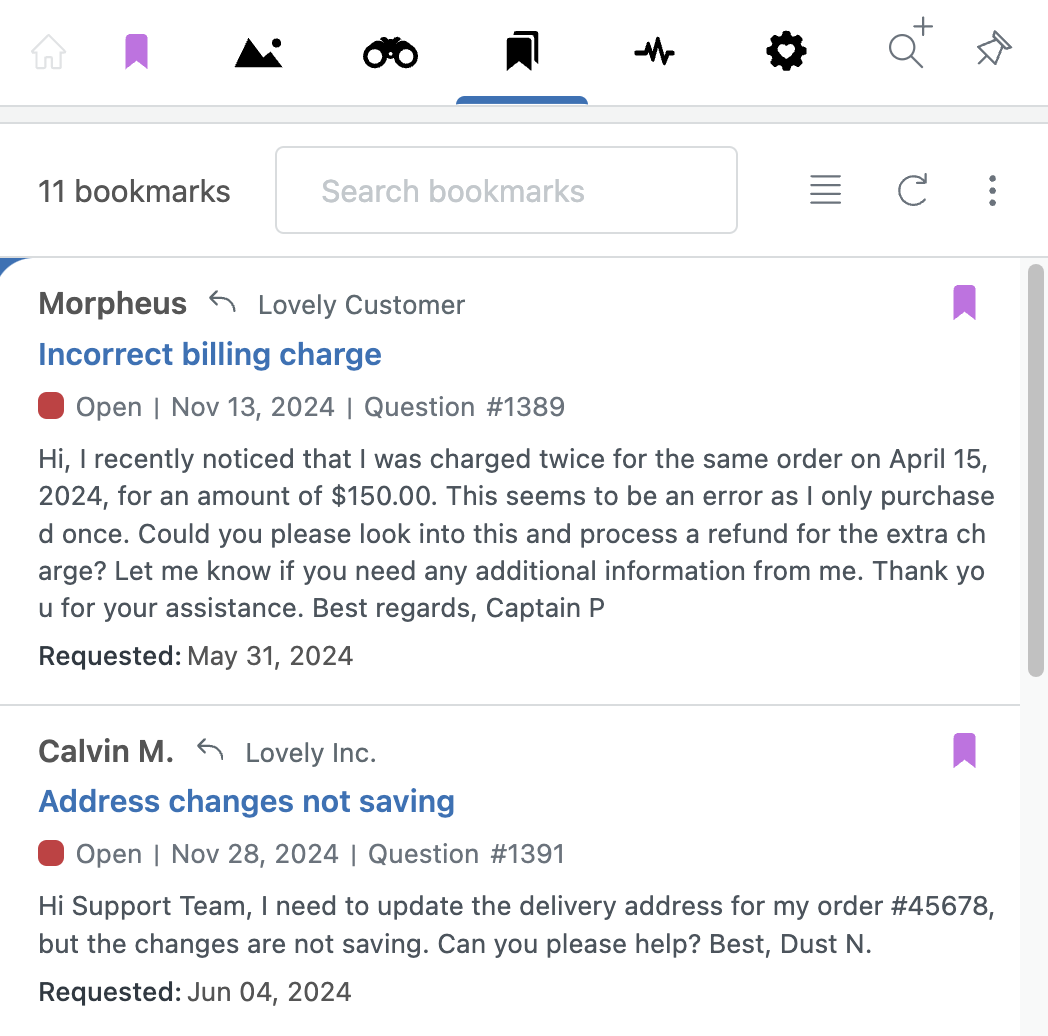Image resolution: width=1048 pixels, height=1036 pixels.
Task: Remove bookmark on Morpheus ticket
Action: 964,302
